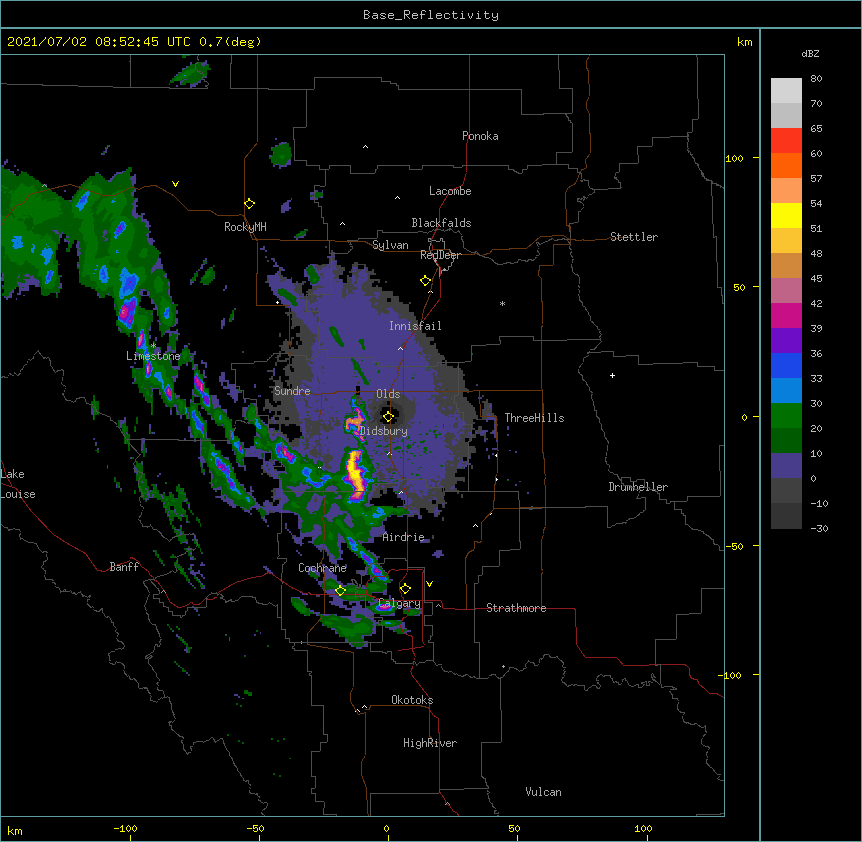862x842 pixels.
Task: Click the yellow diamond marker south of RedDeer
Action: [x=426, y=280]
